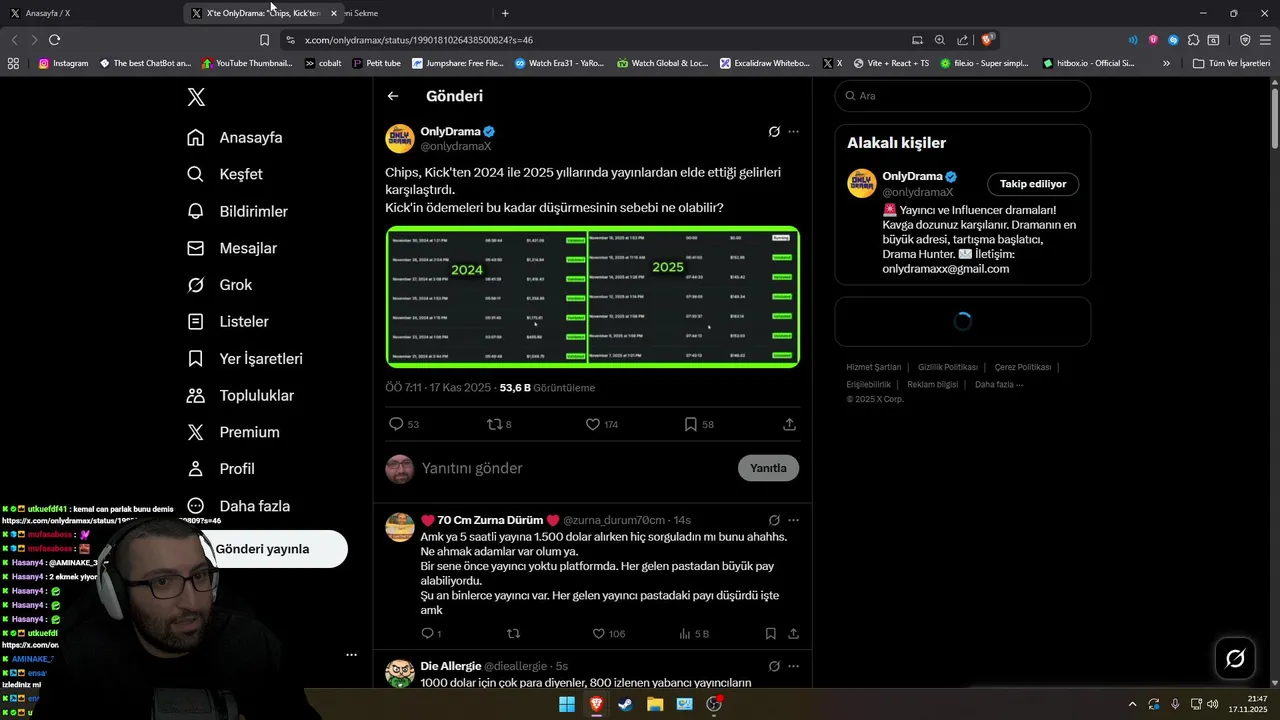Open Çerez Politikası link

pyautogui.click(x=1023, y=367)
